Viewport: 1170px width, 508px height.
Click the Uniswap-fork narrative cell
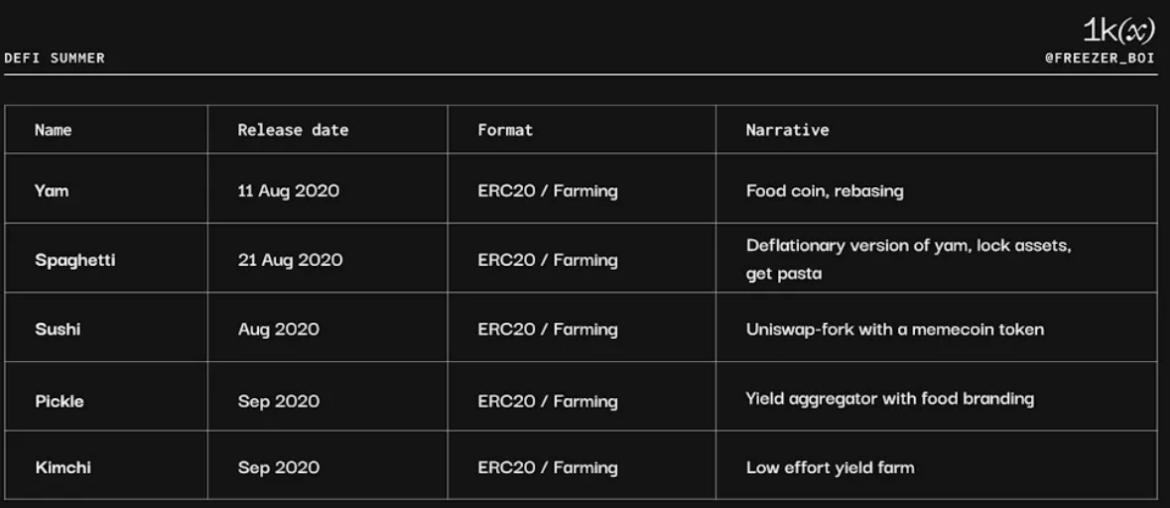pyautogui.click(x=895, y=329)
